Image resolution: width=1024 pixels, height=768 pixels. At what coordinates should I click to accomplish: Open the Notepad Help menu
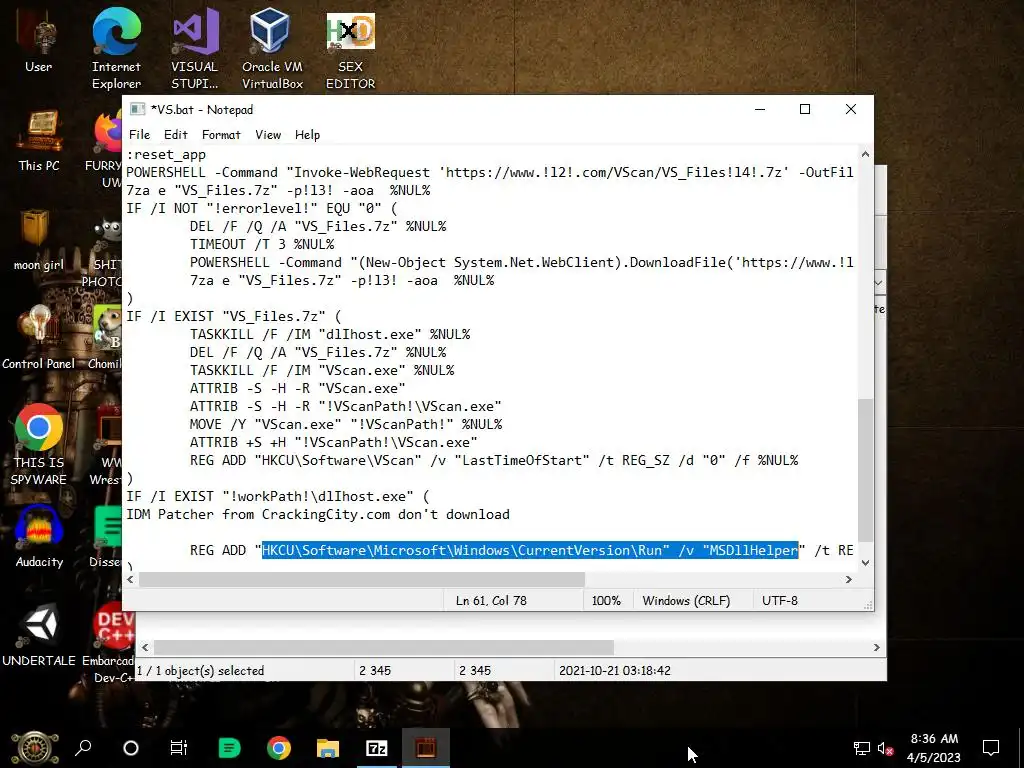click(307, 135)
